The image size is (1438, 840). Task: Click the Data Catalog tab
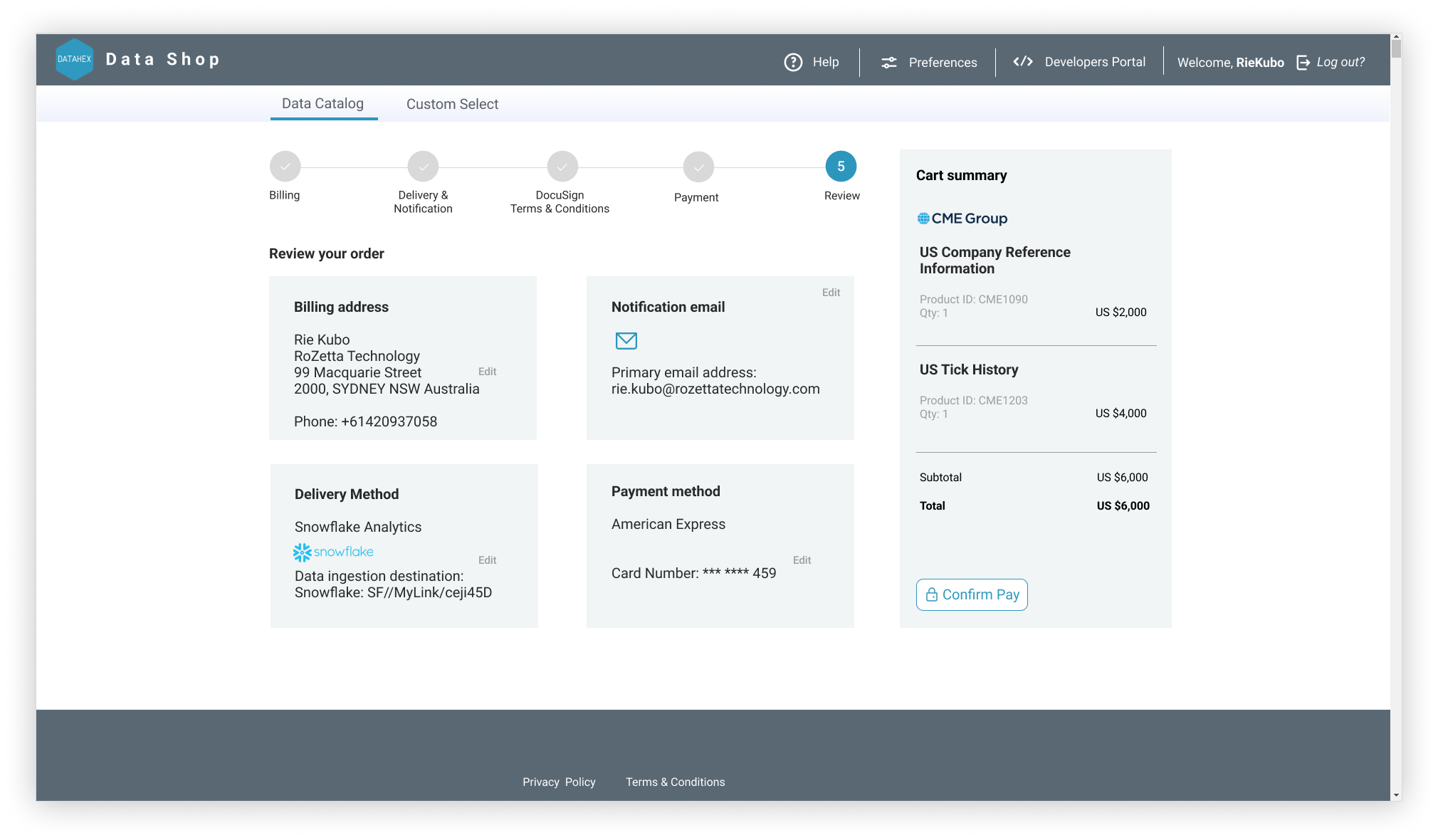point(322,103)
